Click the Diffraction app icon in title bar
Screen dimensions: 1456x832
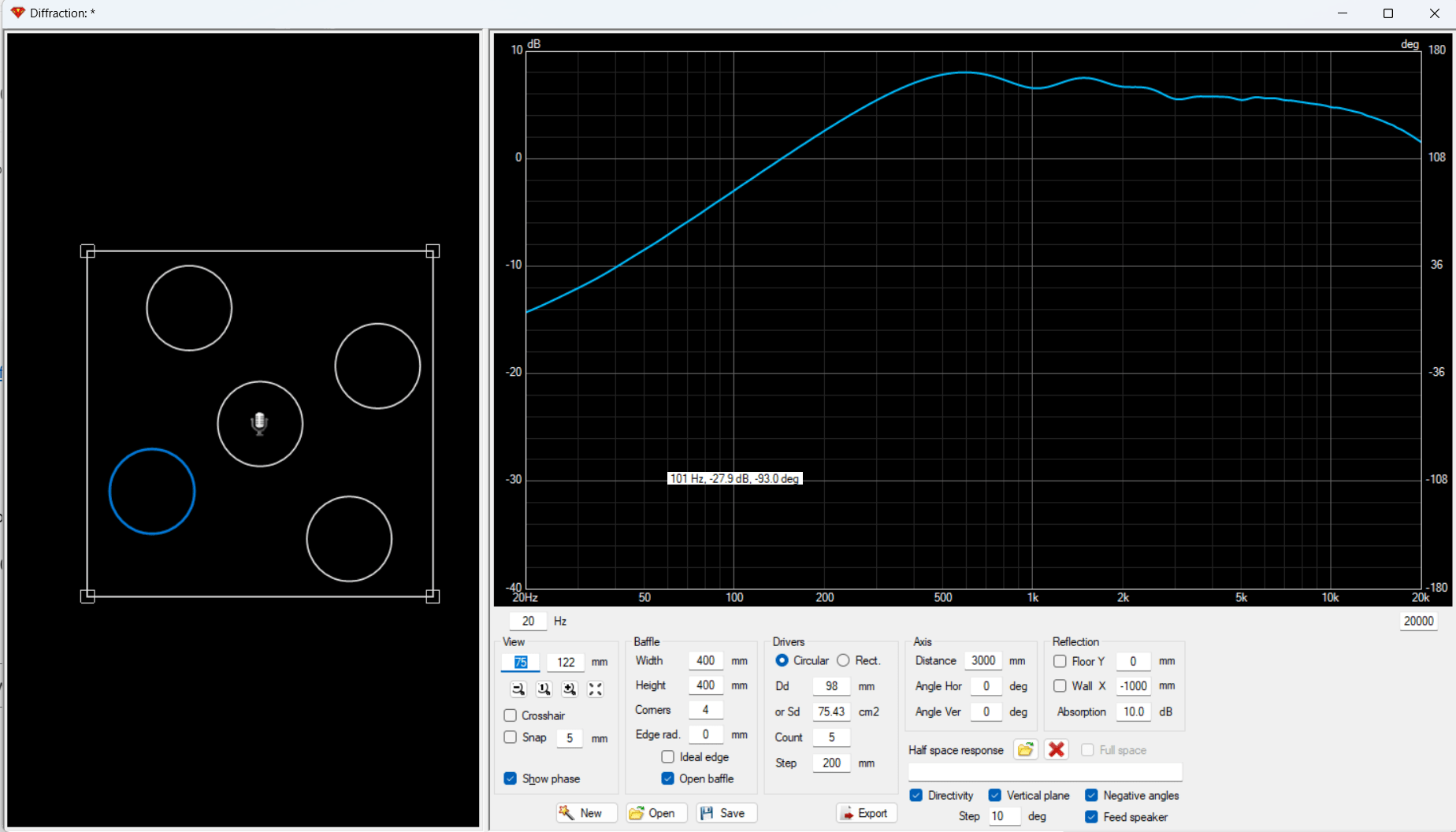17,13
